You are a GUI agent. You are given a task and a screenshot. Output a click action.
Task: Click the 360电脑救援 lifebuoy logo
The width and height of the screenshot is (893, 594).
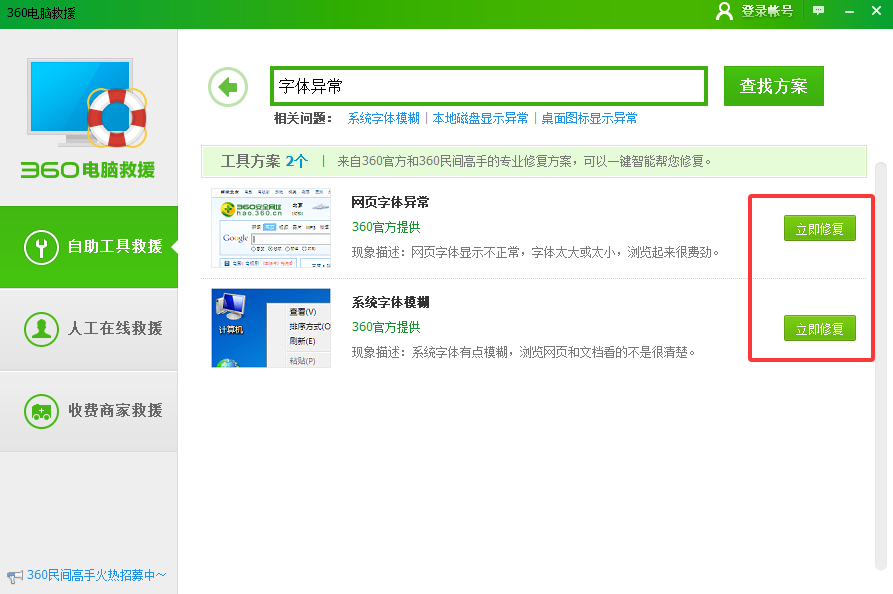pyautogui.click(x=88, y=110)
